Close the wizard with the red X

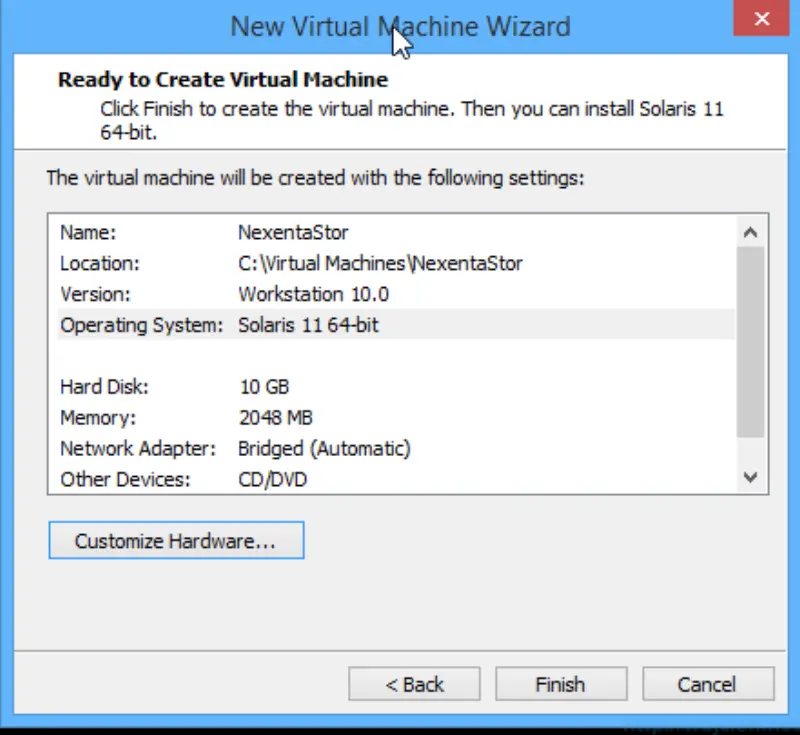(761, 18)
